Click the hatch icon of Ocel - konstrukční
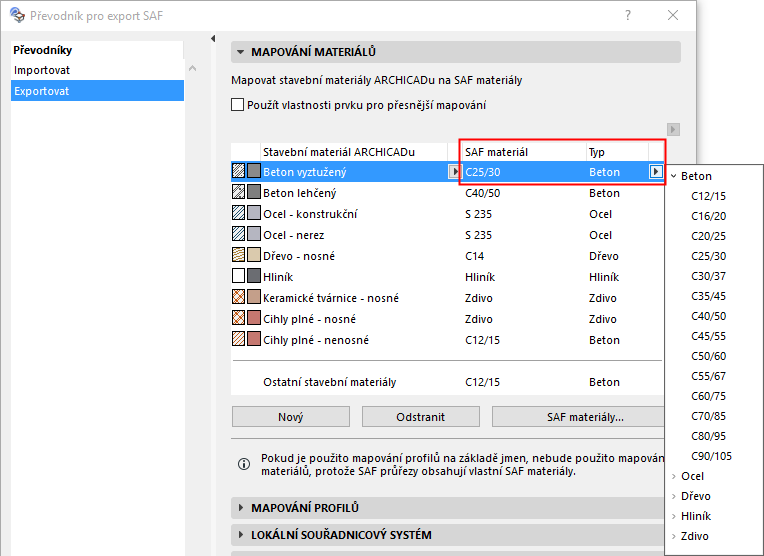Screen dimensions: 764x556 tap(238, 213)
